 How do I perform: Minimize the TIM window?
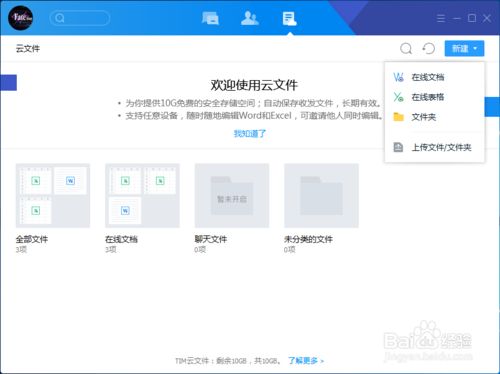(457, 18)
